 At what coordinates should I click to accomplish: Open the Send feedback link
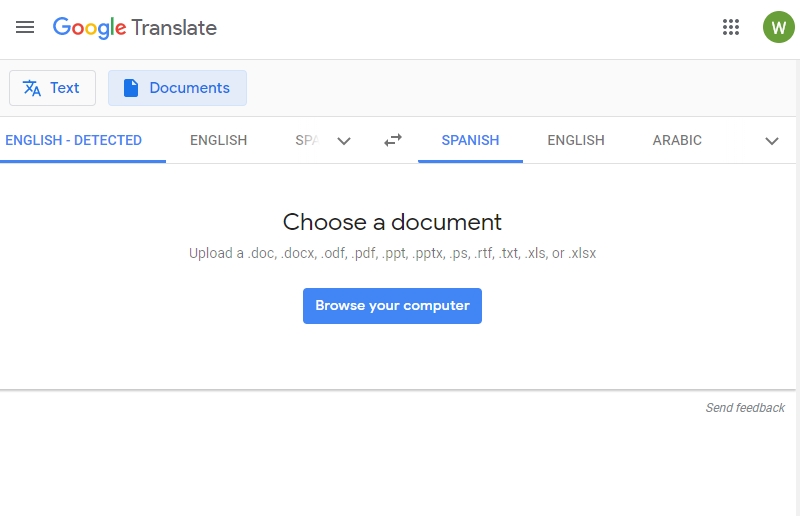click(745, 408)
